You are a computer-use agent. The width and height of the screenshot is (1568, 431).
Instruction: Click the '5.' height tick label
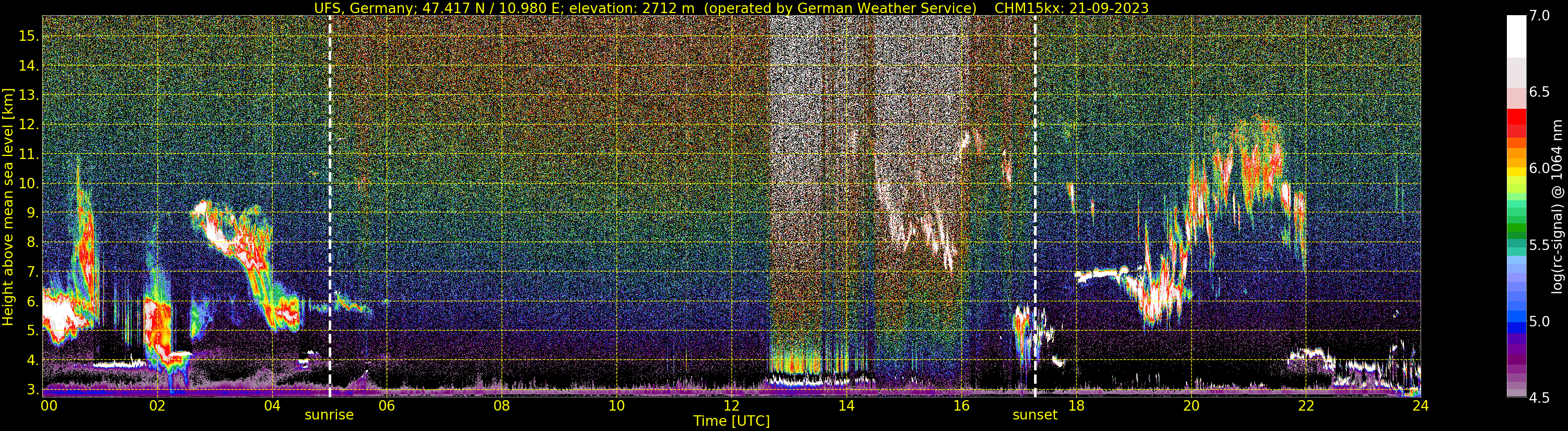pos(33,331)
